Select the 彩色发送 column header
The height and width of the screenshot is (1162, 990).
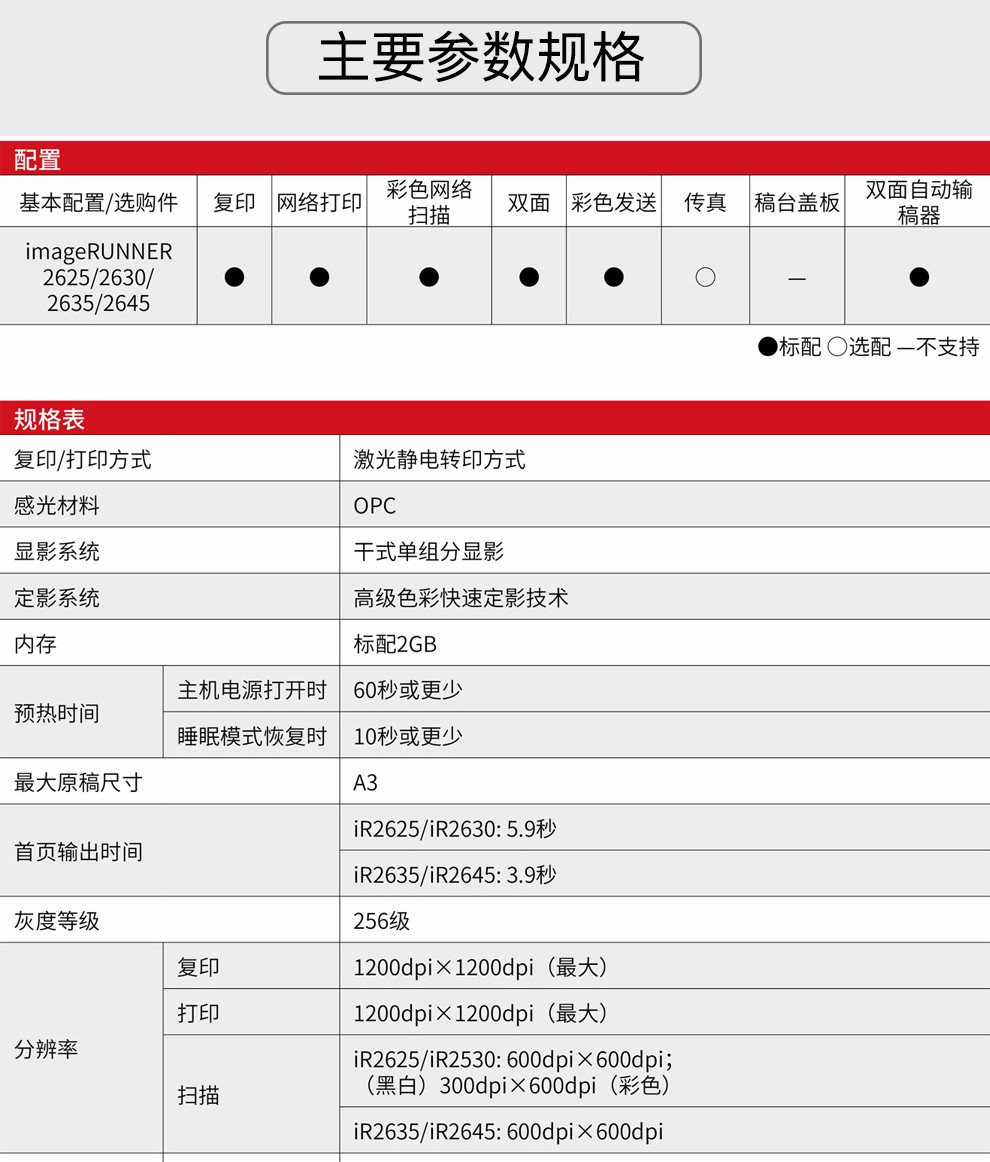tap(614, 202)
